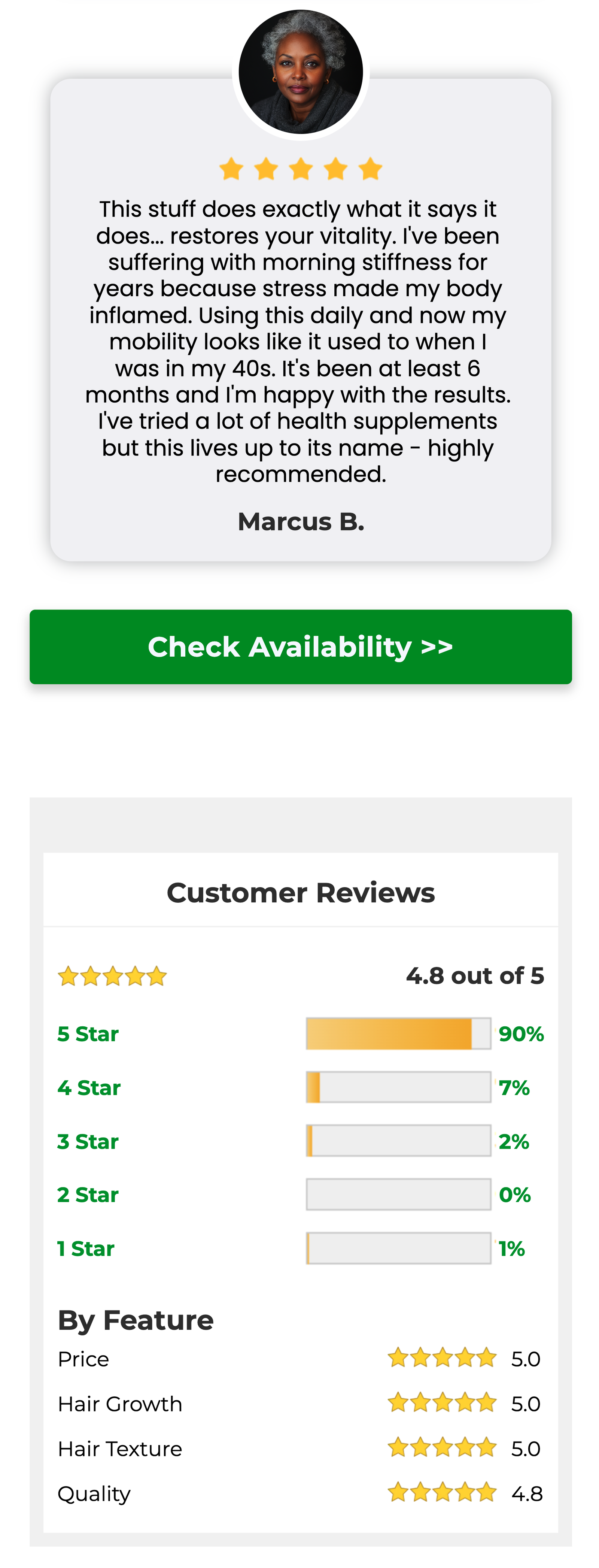Click the 2 Star empty rating bar

[x=398, y=1195]
